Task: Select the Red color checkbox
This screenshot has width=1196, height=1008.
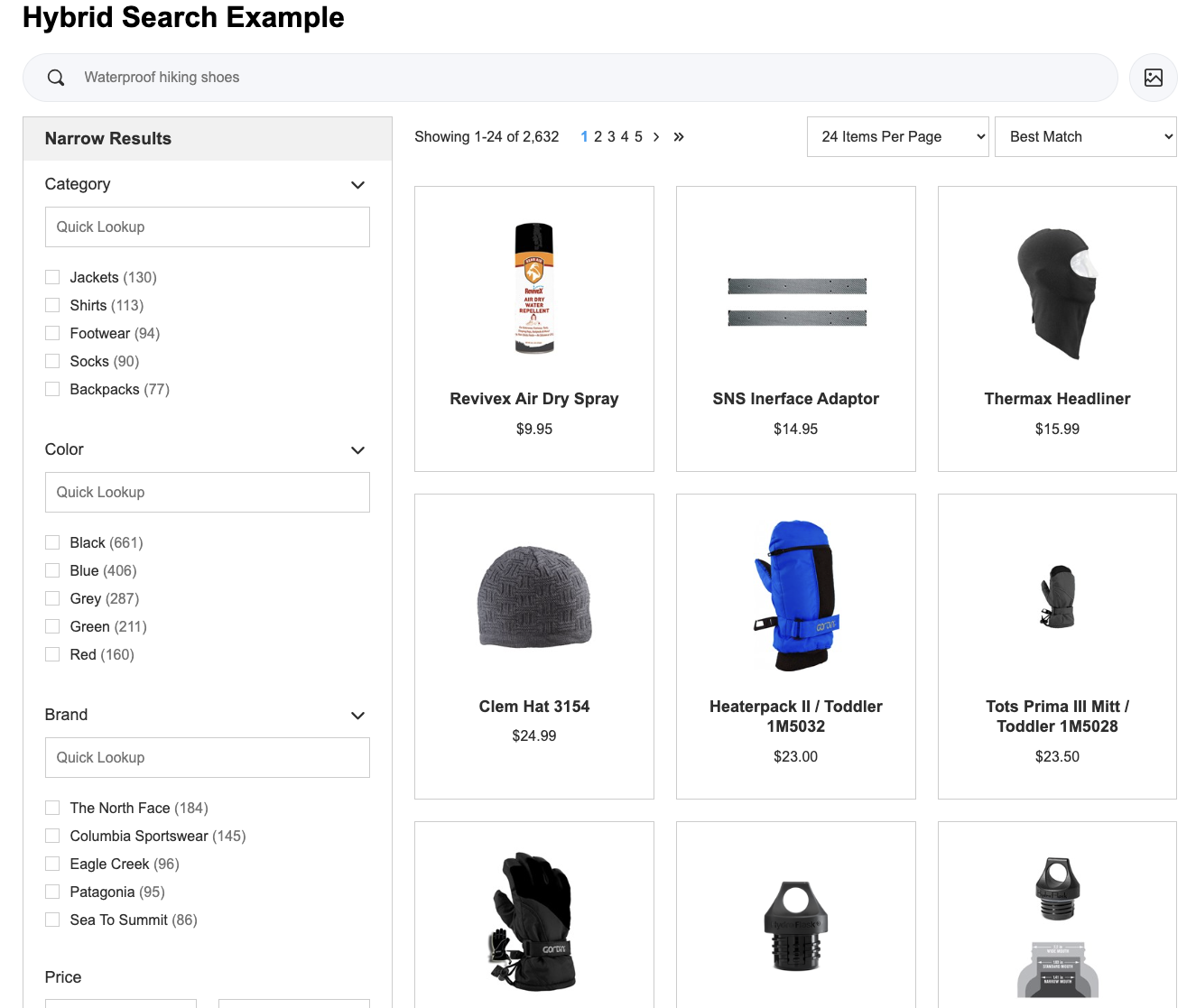Action: [52, 654]
